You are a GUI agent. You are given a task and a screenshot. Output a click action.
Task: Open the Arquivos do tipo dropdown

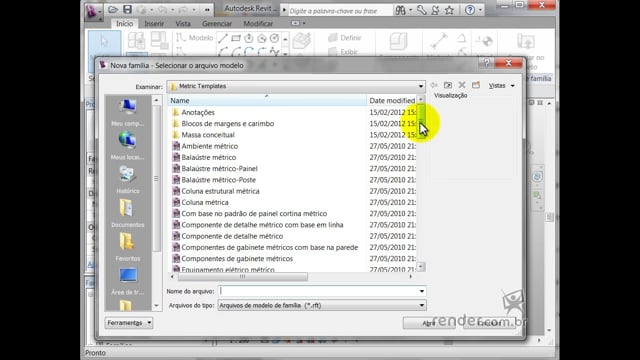click(x=422, y=305)
